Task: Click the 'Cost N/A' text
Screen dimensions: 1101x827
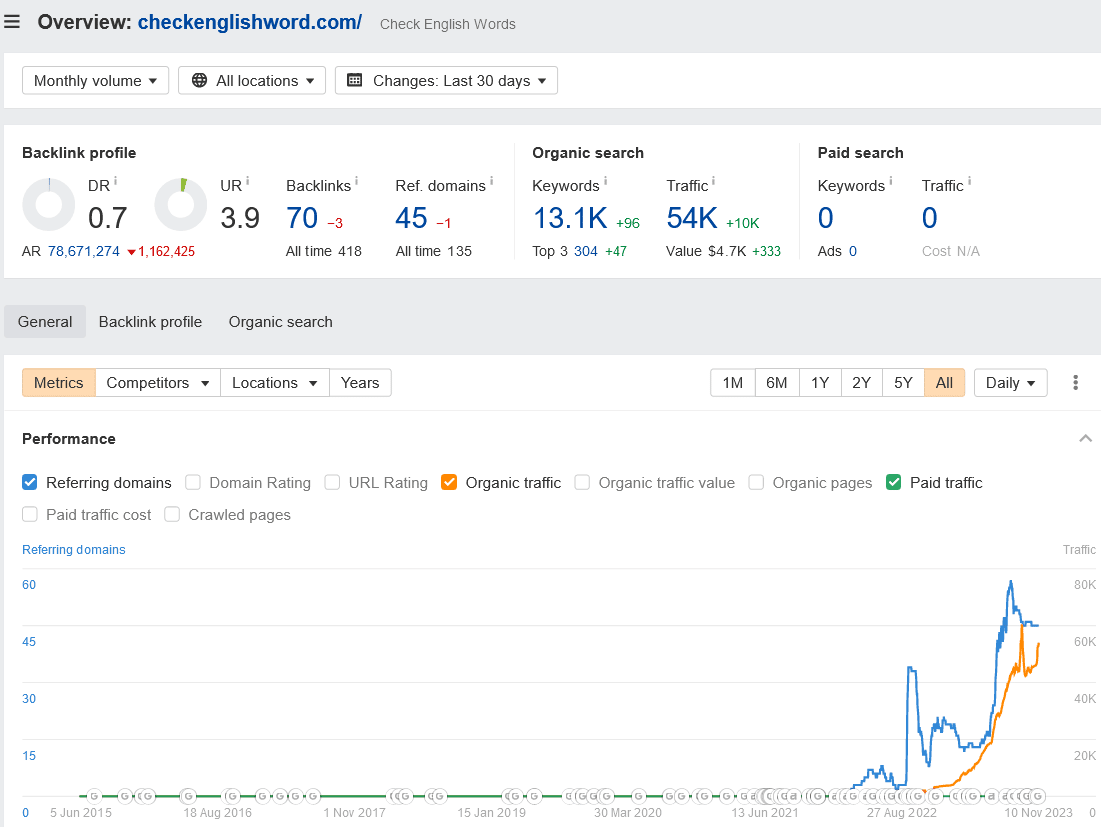Action: click(951, 251)
